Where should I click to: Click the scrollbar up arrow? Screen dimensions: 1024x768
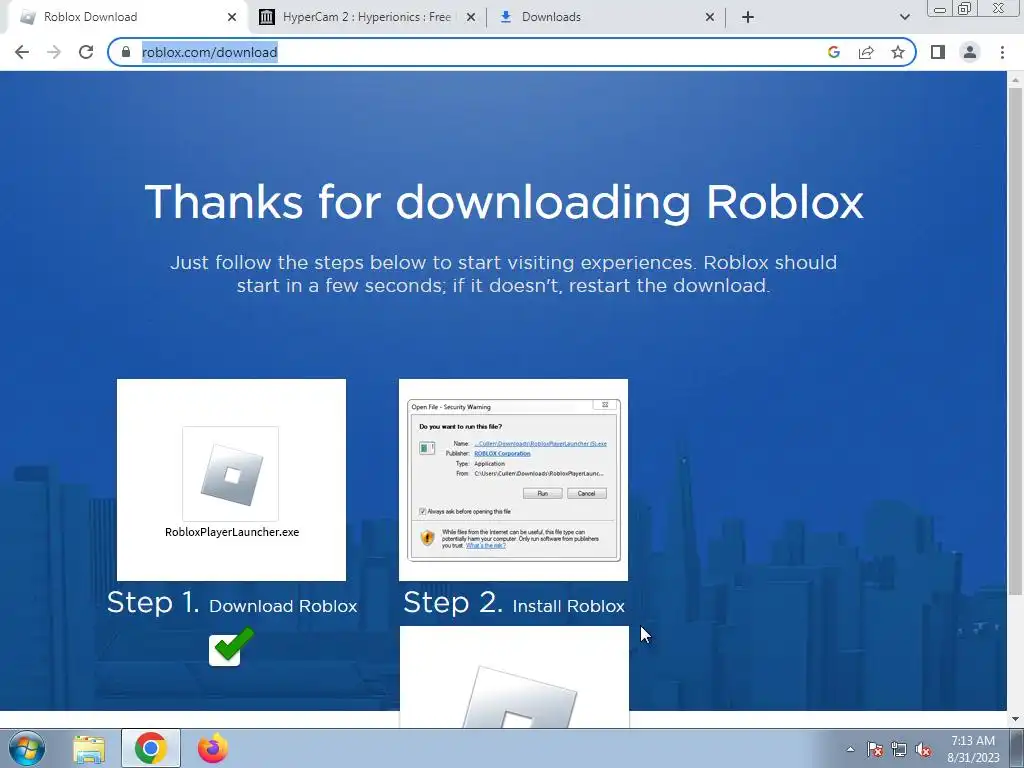[x=1015, y=80]
